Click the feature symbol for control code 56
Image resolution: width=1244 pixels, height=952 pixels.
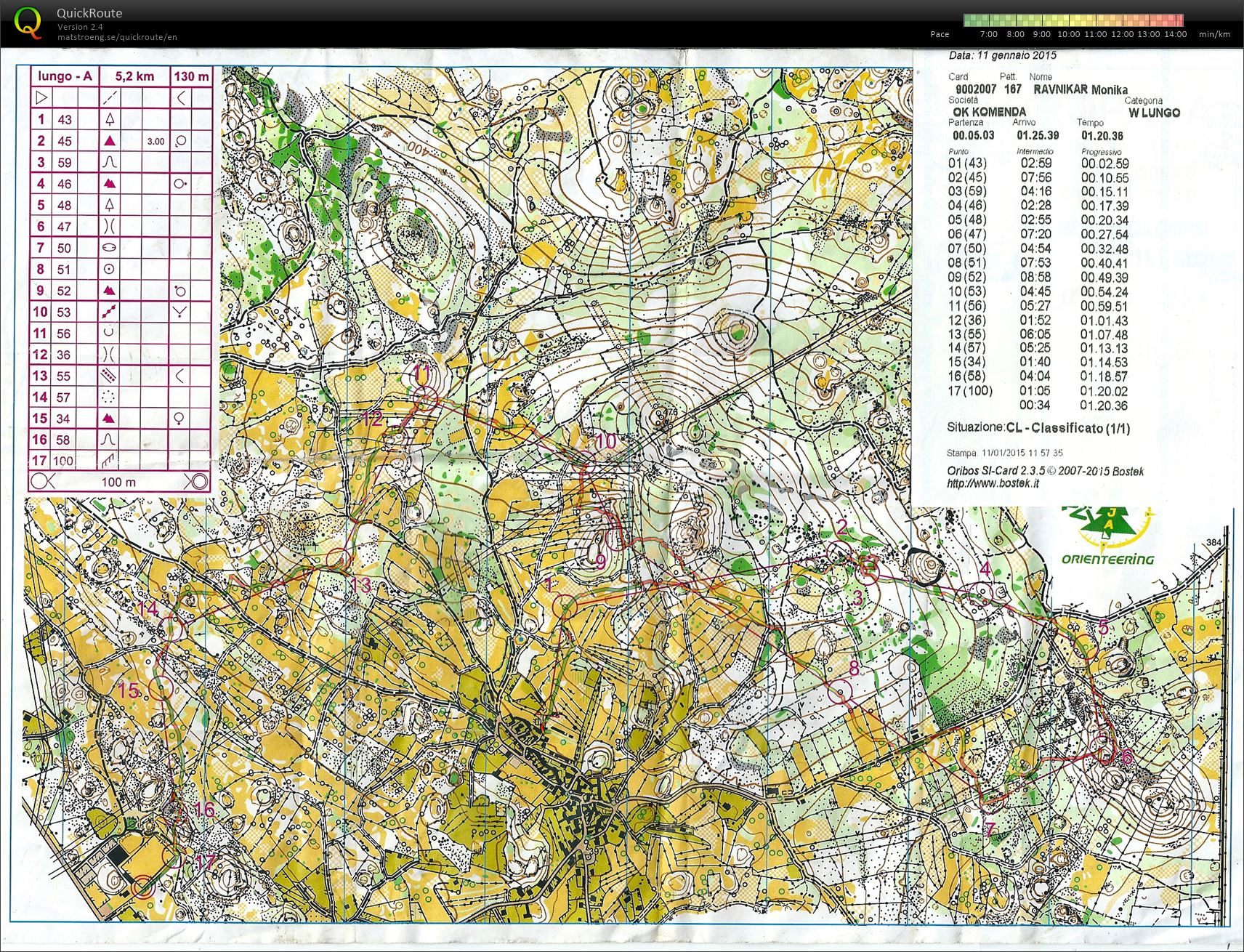pyautogui.click(x=109, y=333)
